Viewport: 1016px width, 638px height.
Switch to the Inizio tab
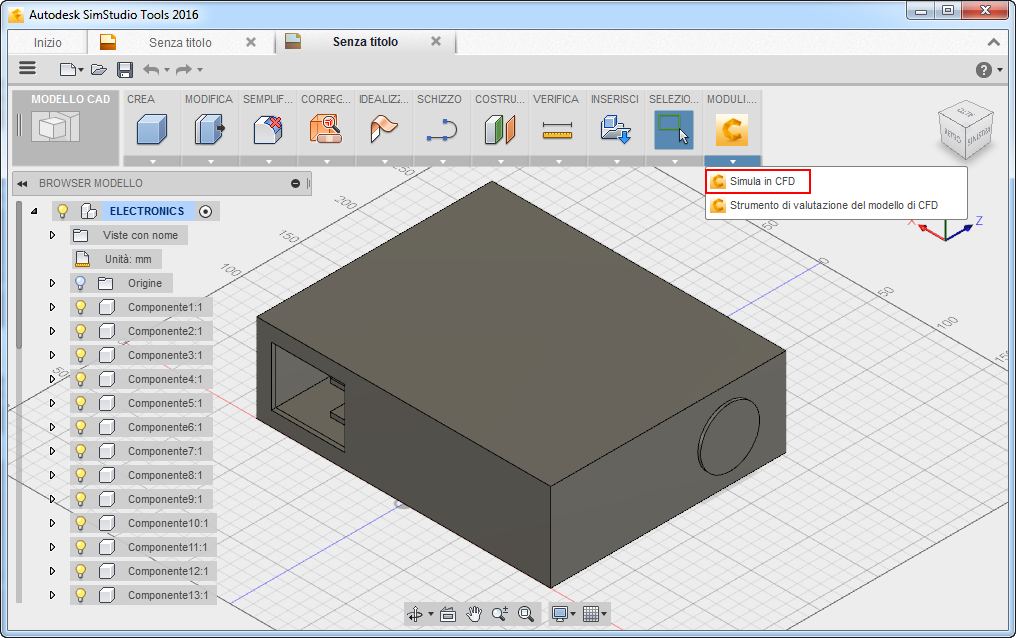[x=47, y=43]
